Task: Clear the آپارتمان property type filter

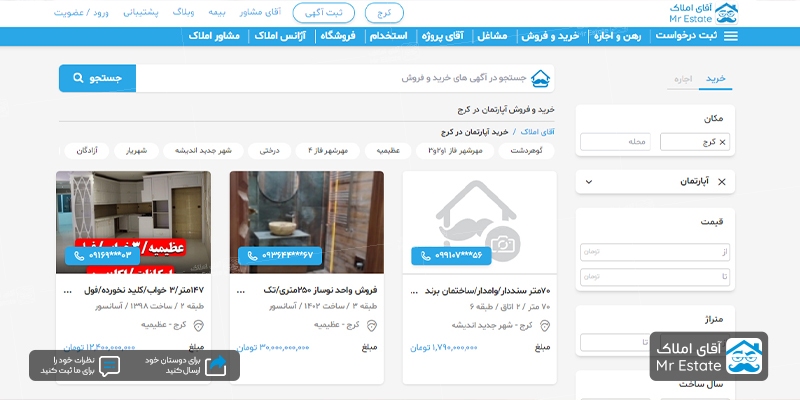Action: 721,182
